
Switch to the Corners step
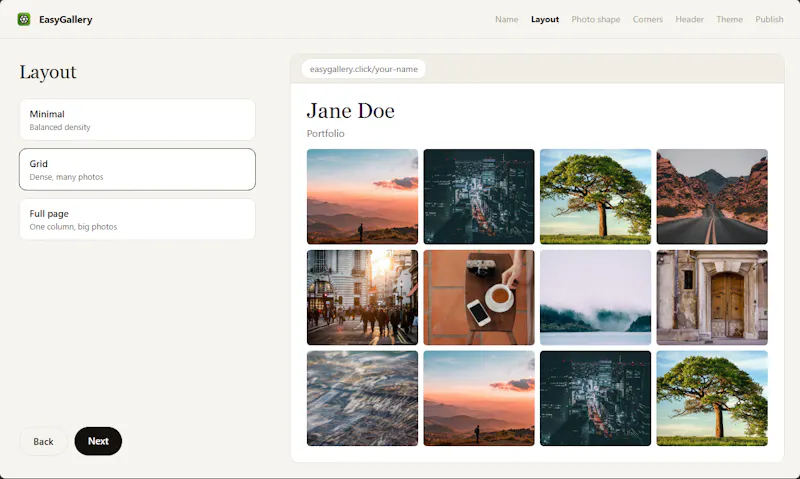[647, 19]
